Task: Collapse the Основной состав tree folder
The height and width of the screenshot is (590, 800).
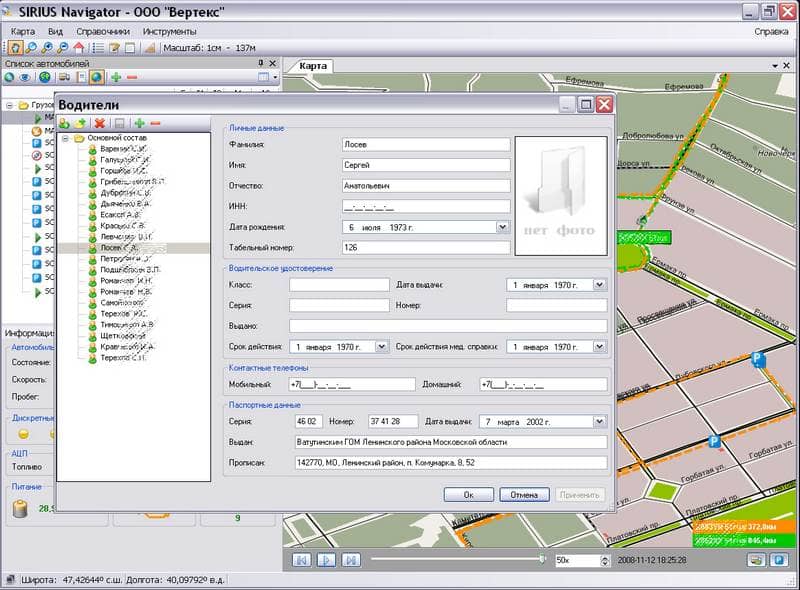Action: tap(65, 138)
